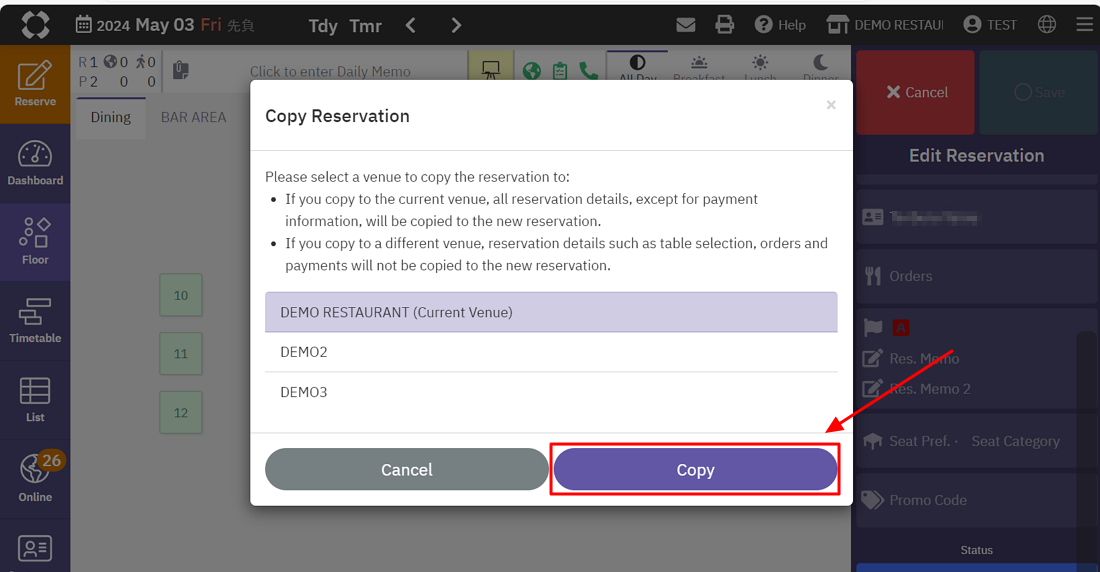Close the dialog with X icon

[830, 105]
